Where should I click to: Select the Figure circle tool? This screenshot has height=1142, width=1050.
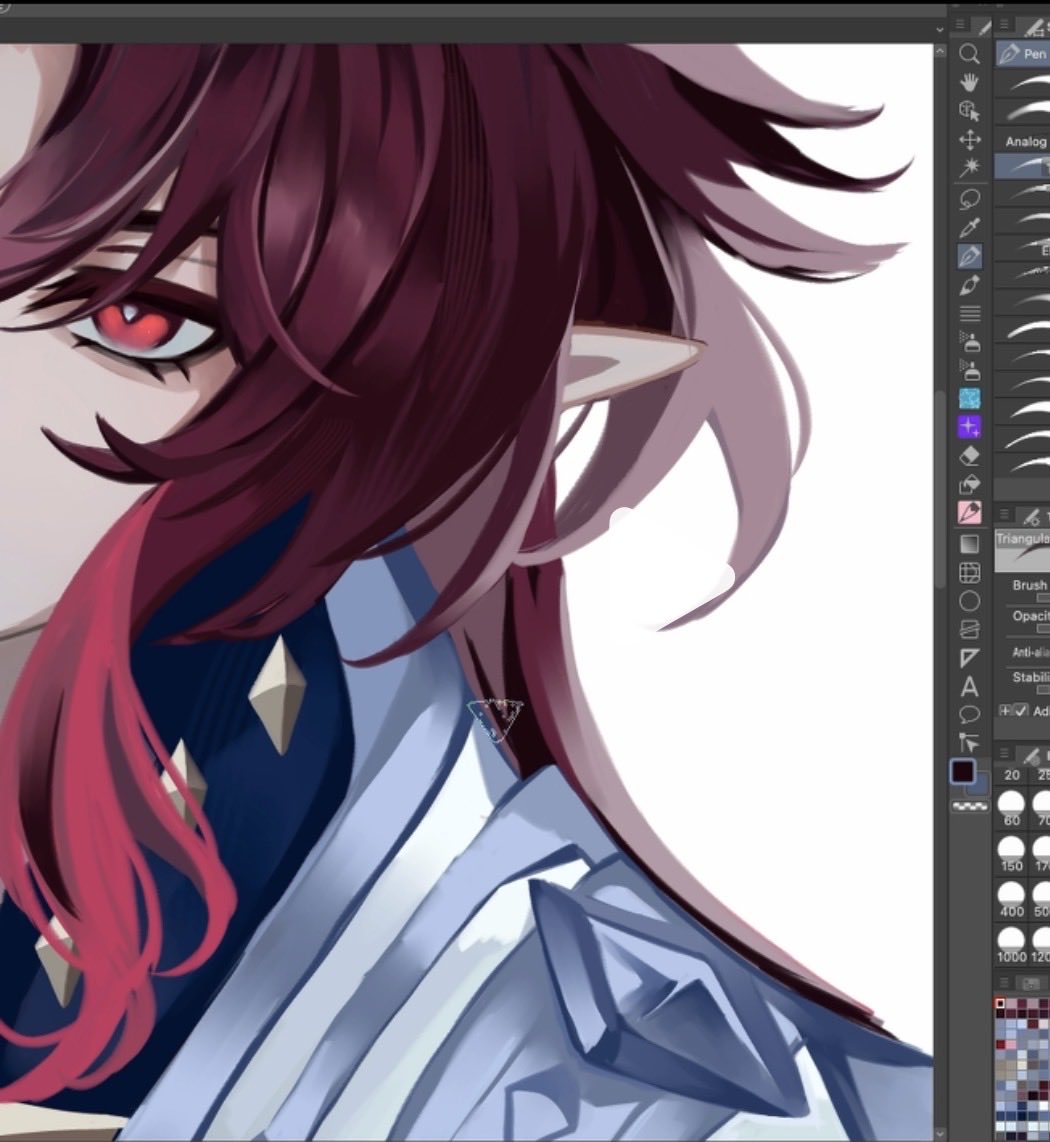969,601
